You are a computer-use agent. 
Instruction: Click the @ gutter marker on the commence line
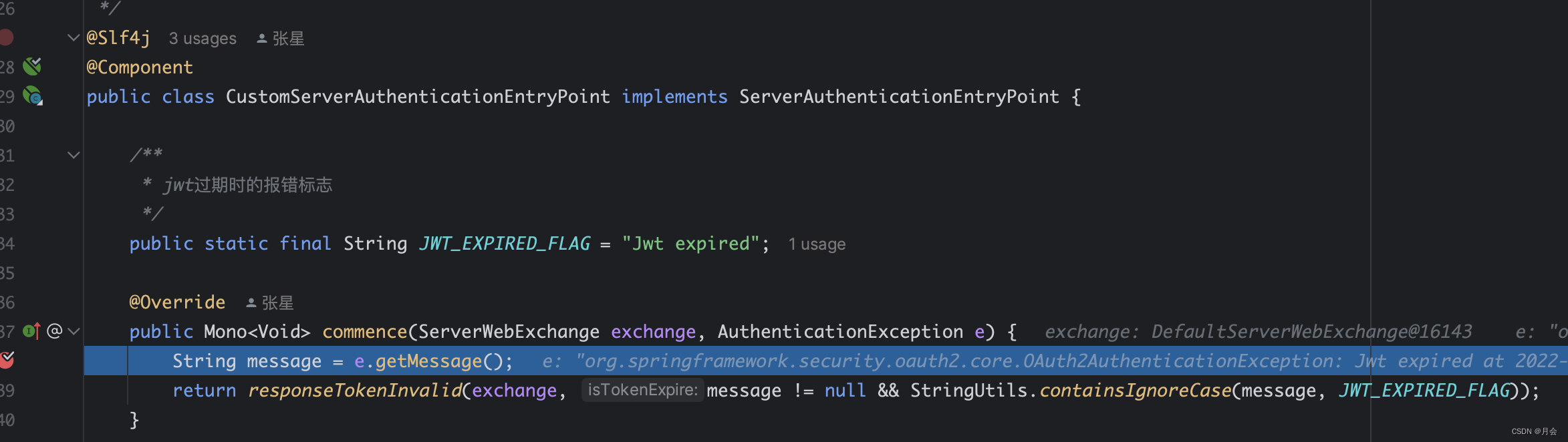point(55,331)
